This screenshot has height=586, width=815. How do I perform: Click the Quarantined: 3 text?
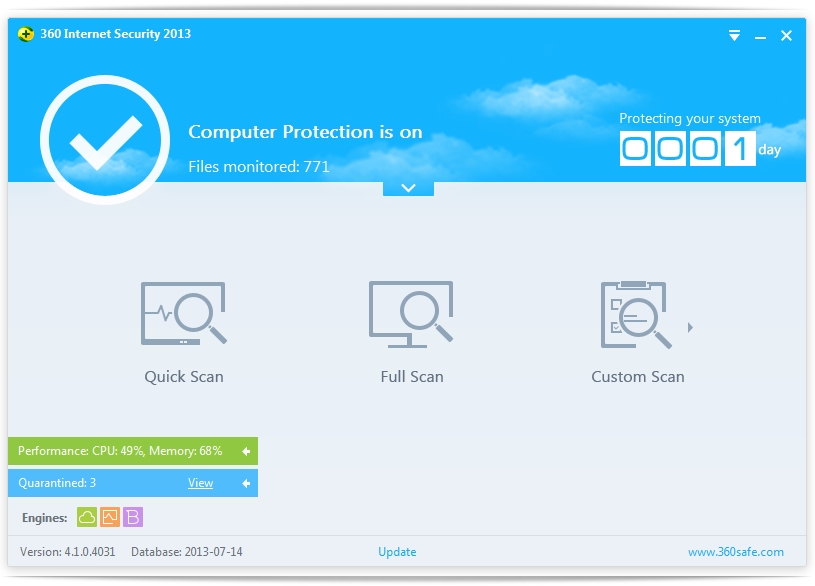(x=57, y=483)
